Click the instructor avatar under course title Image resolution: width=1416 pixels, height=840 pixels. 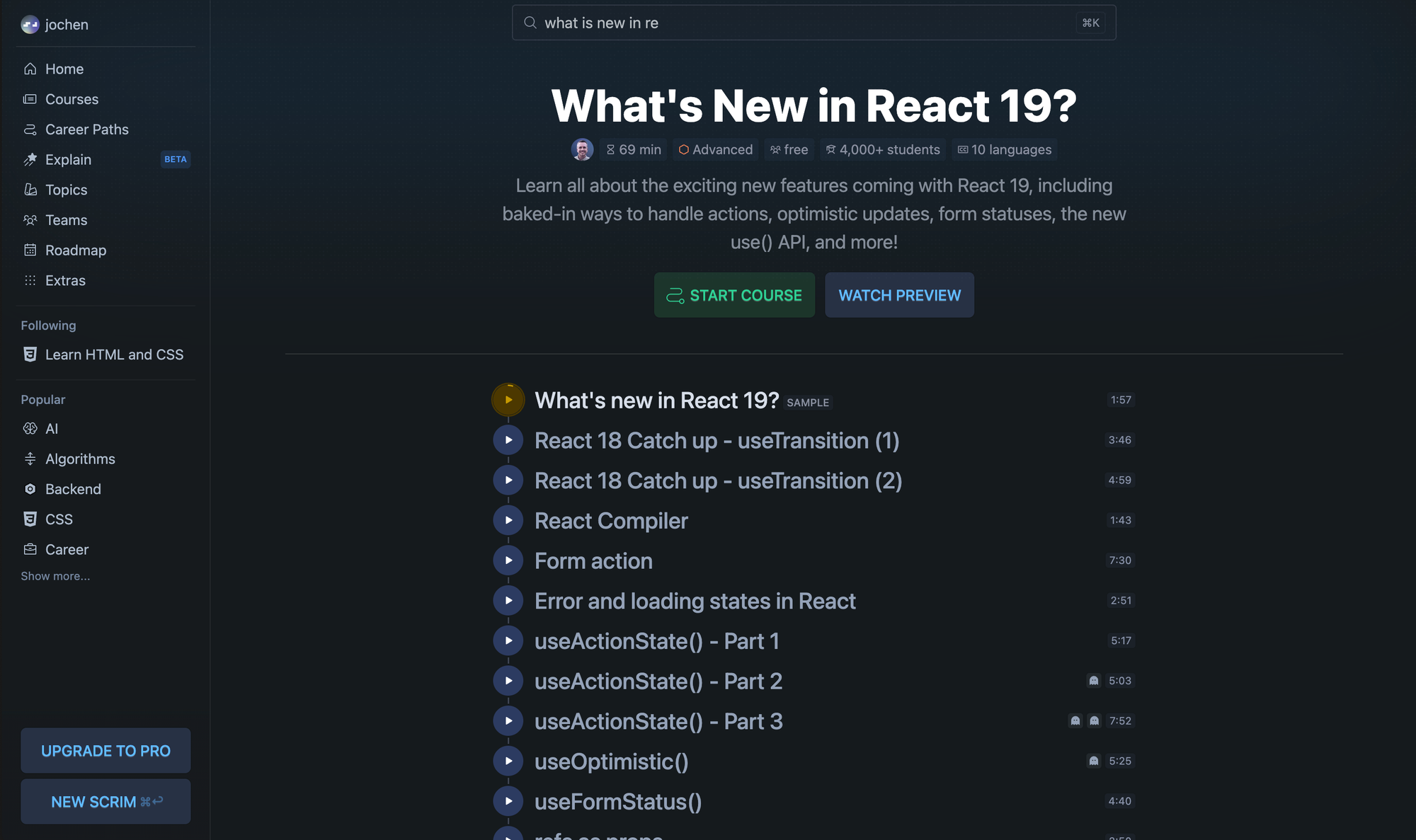coord(582,149)
